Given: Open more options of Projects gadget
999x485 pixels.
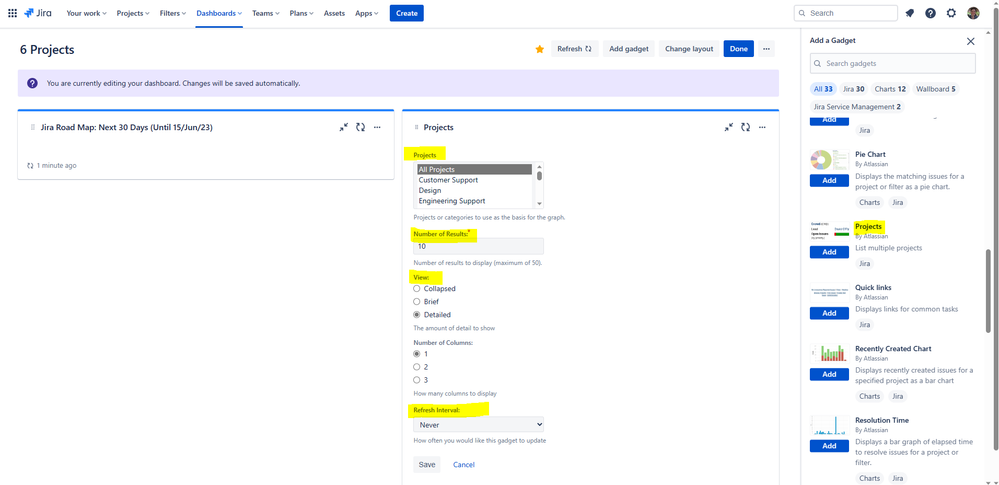Looking at the screenshot, I should (763, 127).
